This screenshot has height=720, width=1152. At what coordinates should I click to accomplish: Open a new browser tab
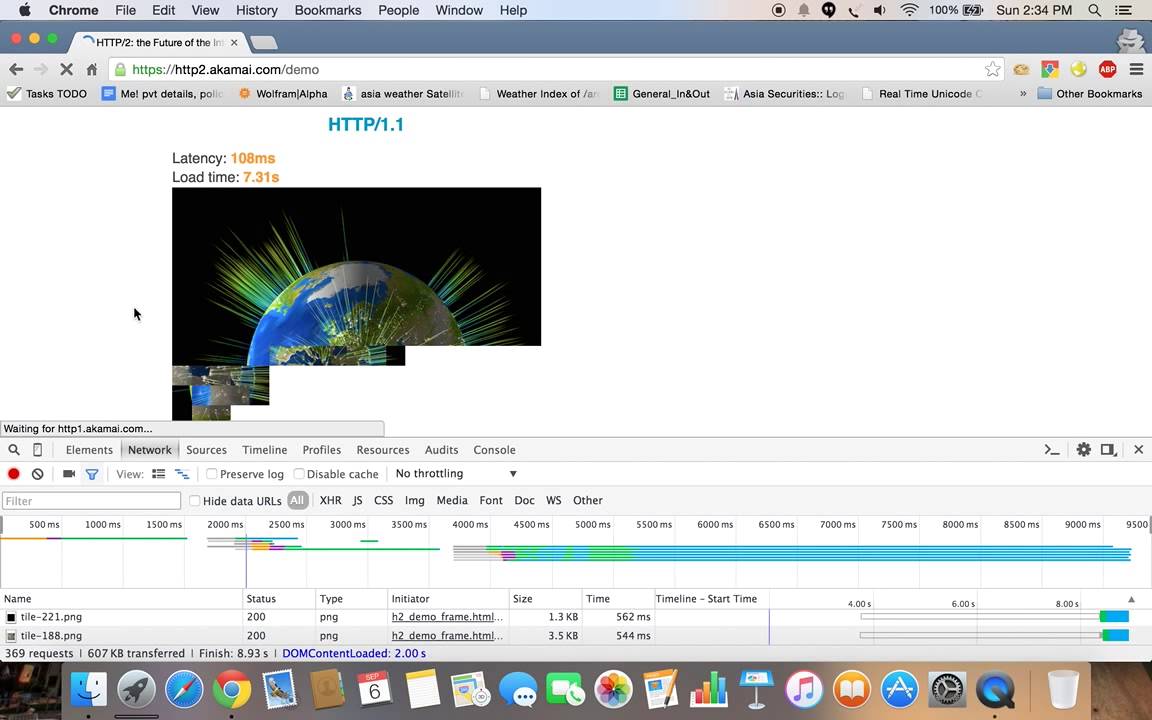(x=264, y=43)
